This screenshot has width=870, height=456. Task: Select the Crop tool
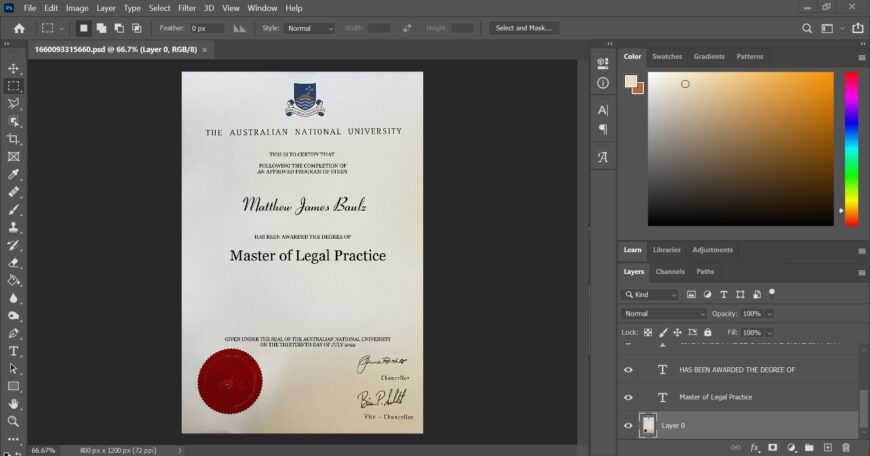tap(13, 139)
